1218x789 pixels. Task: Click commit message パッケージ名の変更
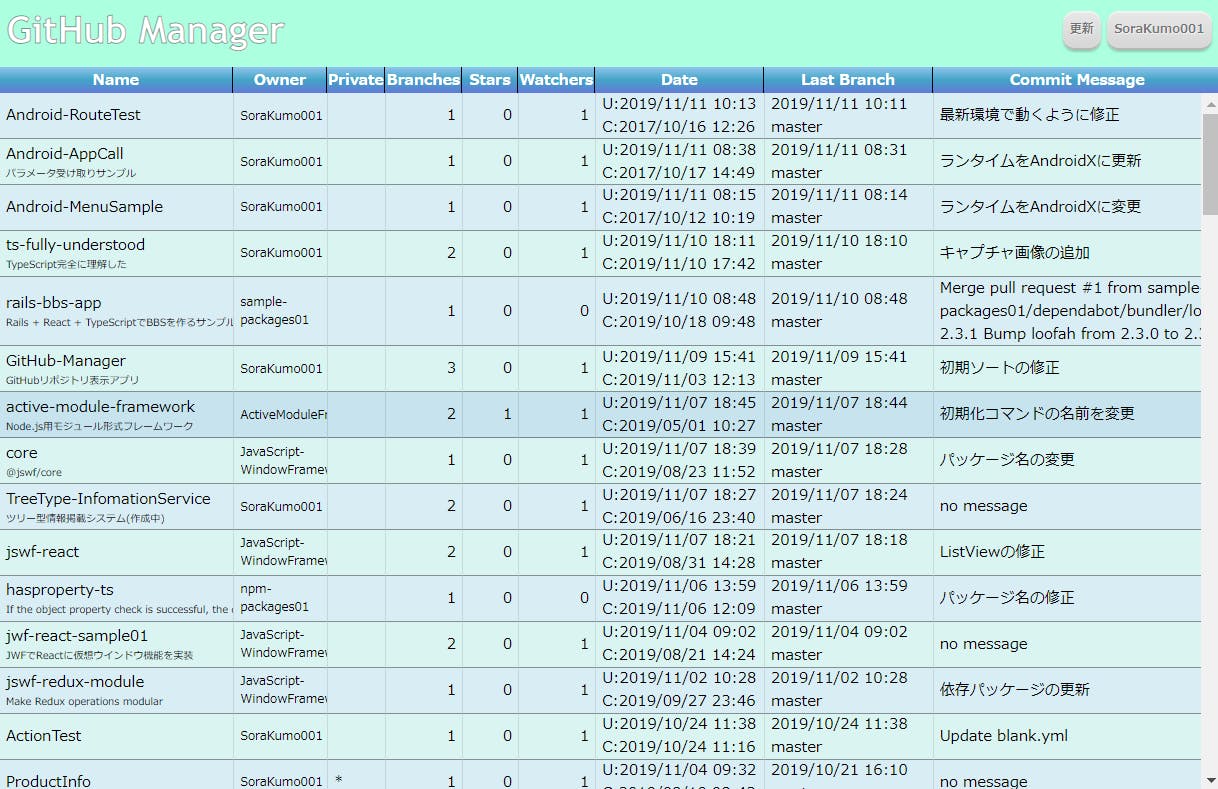coord(1007,460)
